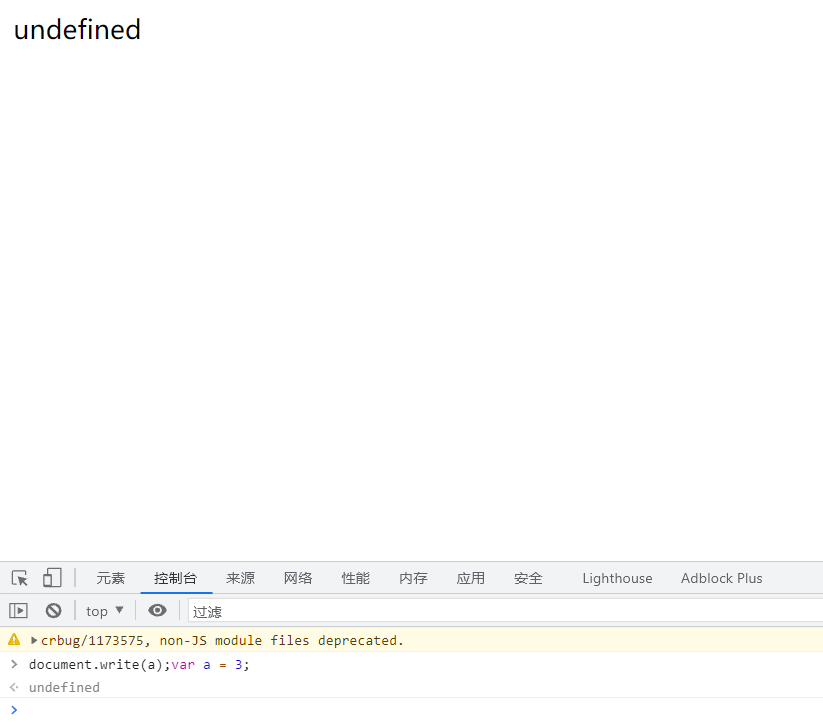Open the top JavaScript context dropdown
This screenshot has height=723, width=823.
pos(104,611)
